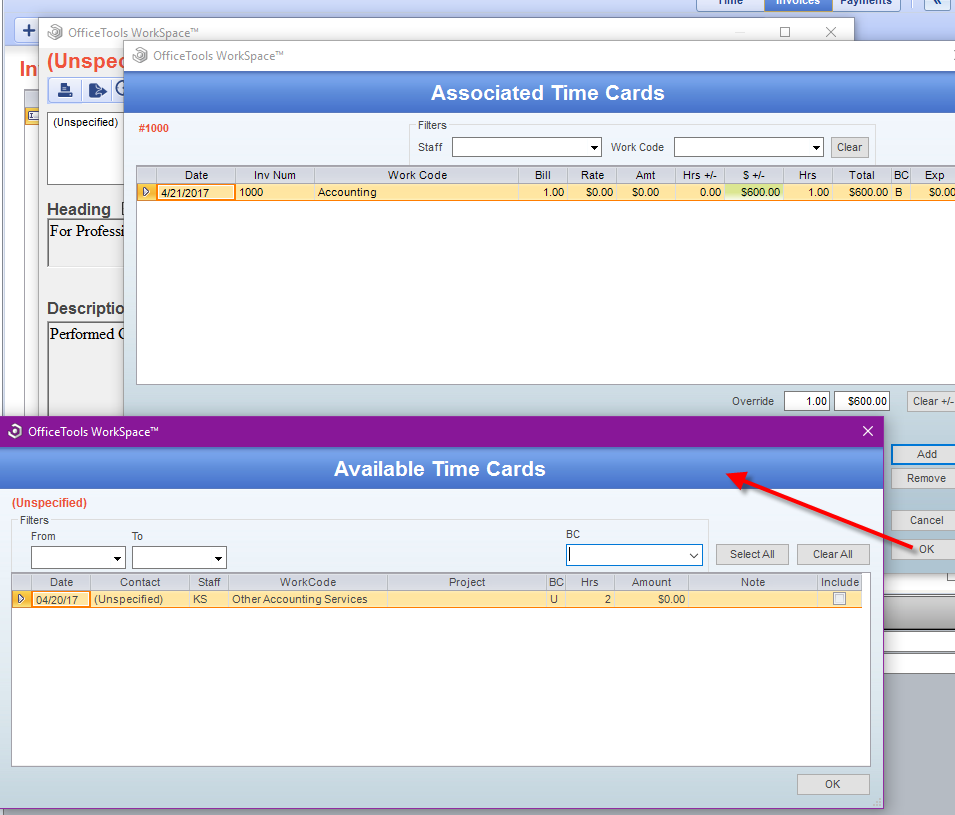Click the WorkCode column header in Available Time Cards

click(x=308, y=582)
